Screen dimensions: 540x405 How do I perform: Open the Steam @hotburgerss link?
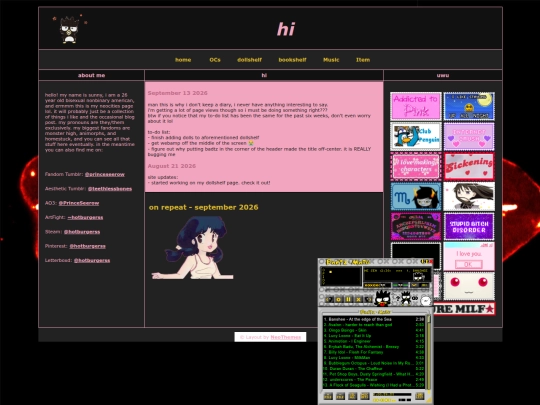(x=82, y=232)
